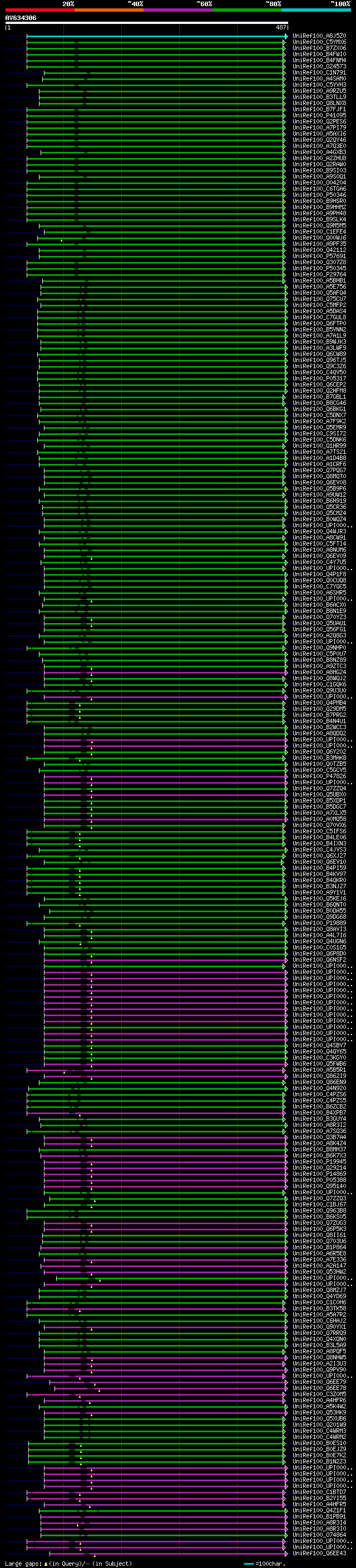Select the UniRef100_C1GQK6 label
Viewport: 356px width, 1568px height.
(319, 684)
